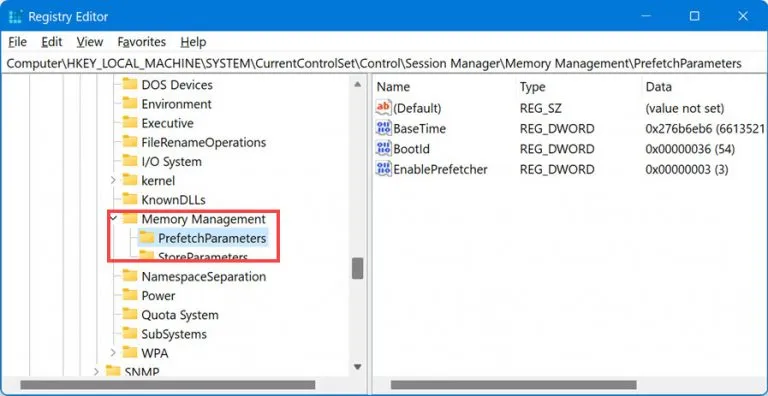This screenshot has width=768, height=396.
Task: Click the 0x00000036 (54) data cell
Action: pos(690,149)
